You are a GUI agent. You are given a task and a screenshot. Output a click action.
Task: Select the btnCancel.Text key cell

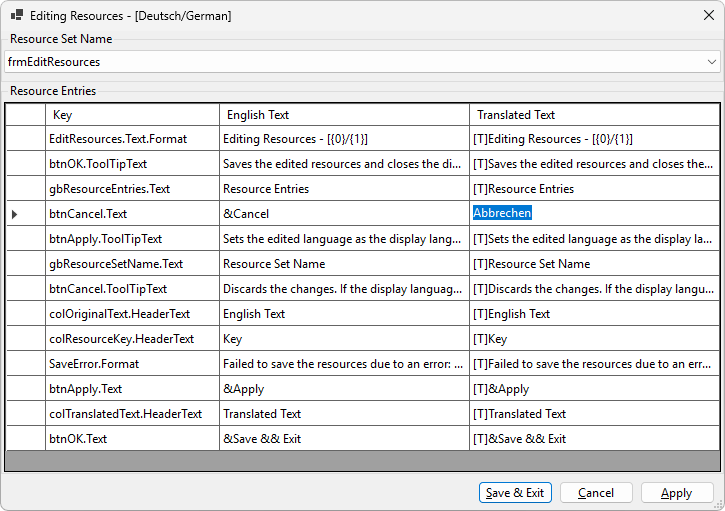click(x=132, y=214)
